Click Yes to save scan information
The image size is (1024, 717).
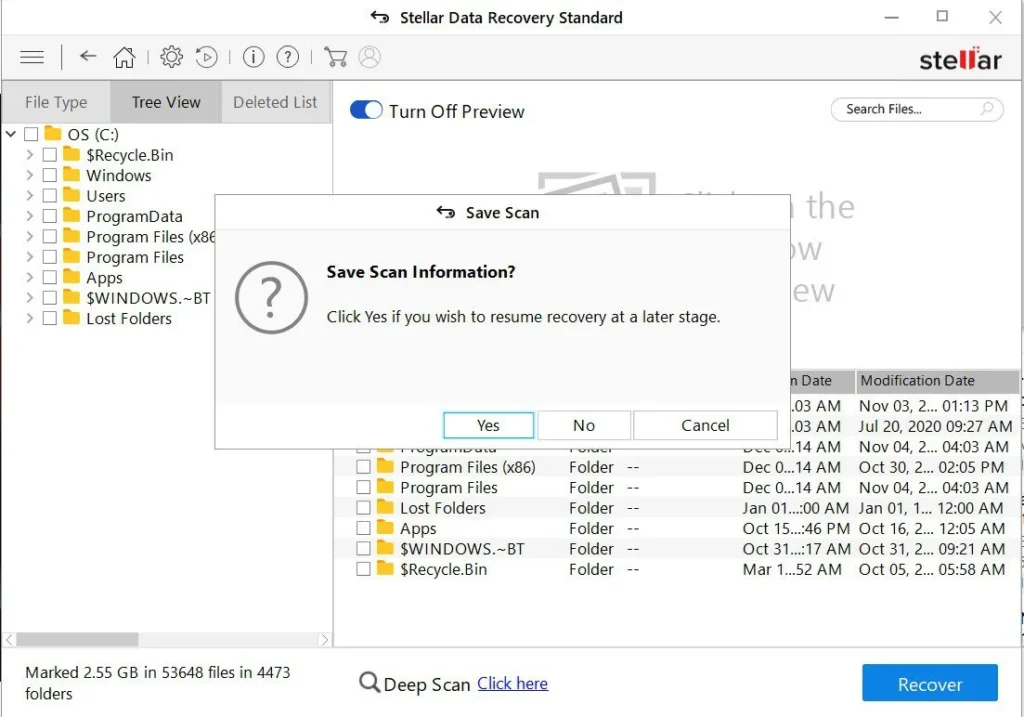pyautogui.click(x=488, y=425)
